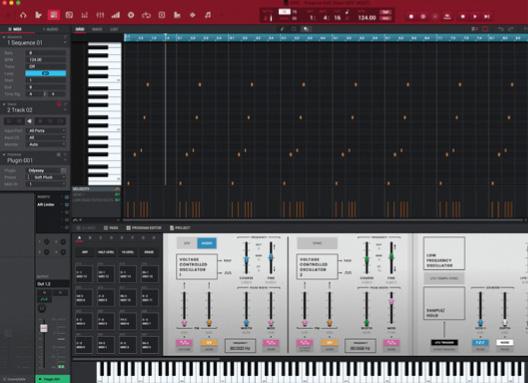Click the Half Level pad button
The height and width of the screenshot is (383, 528).
coord(106,252)
